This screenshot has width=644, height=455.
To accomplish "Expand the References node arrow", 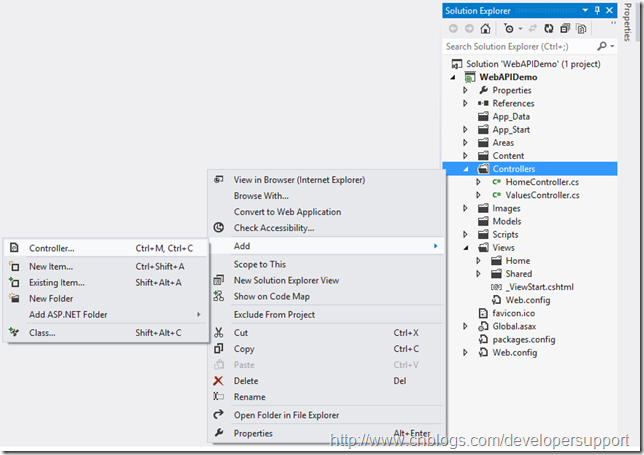I will pyautogui.click(x=465, y=103).
